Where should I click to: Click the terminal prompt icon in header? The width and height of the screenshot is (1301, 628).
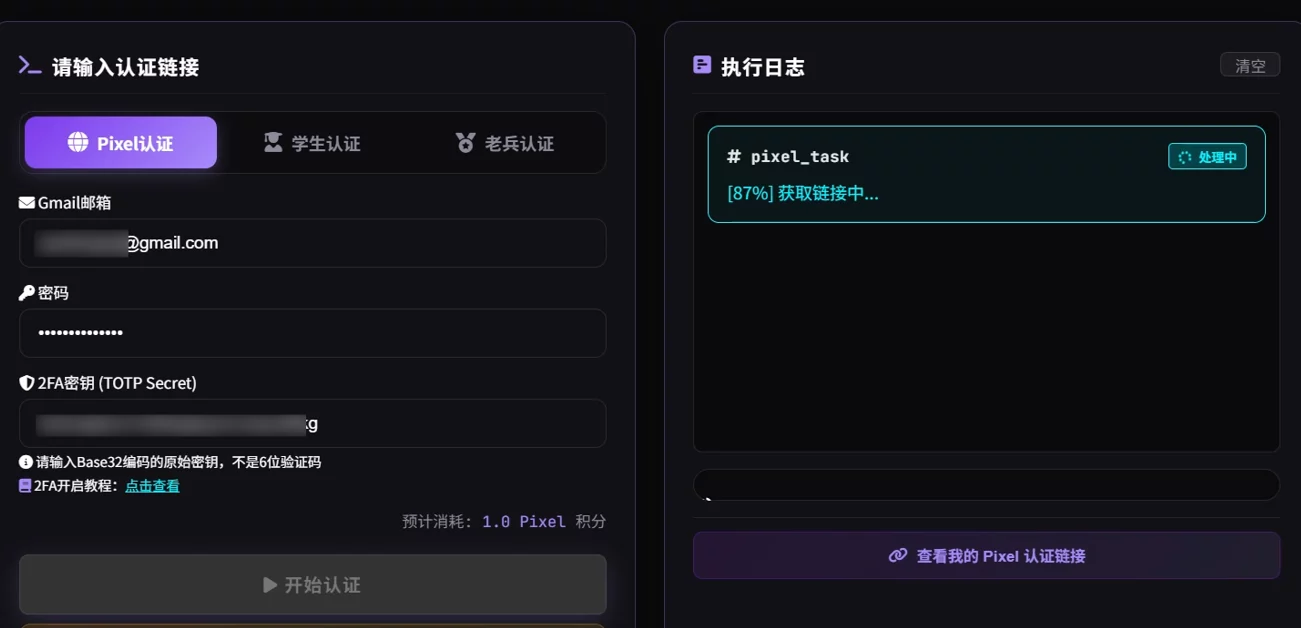tap(30, 66)
